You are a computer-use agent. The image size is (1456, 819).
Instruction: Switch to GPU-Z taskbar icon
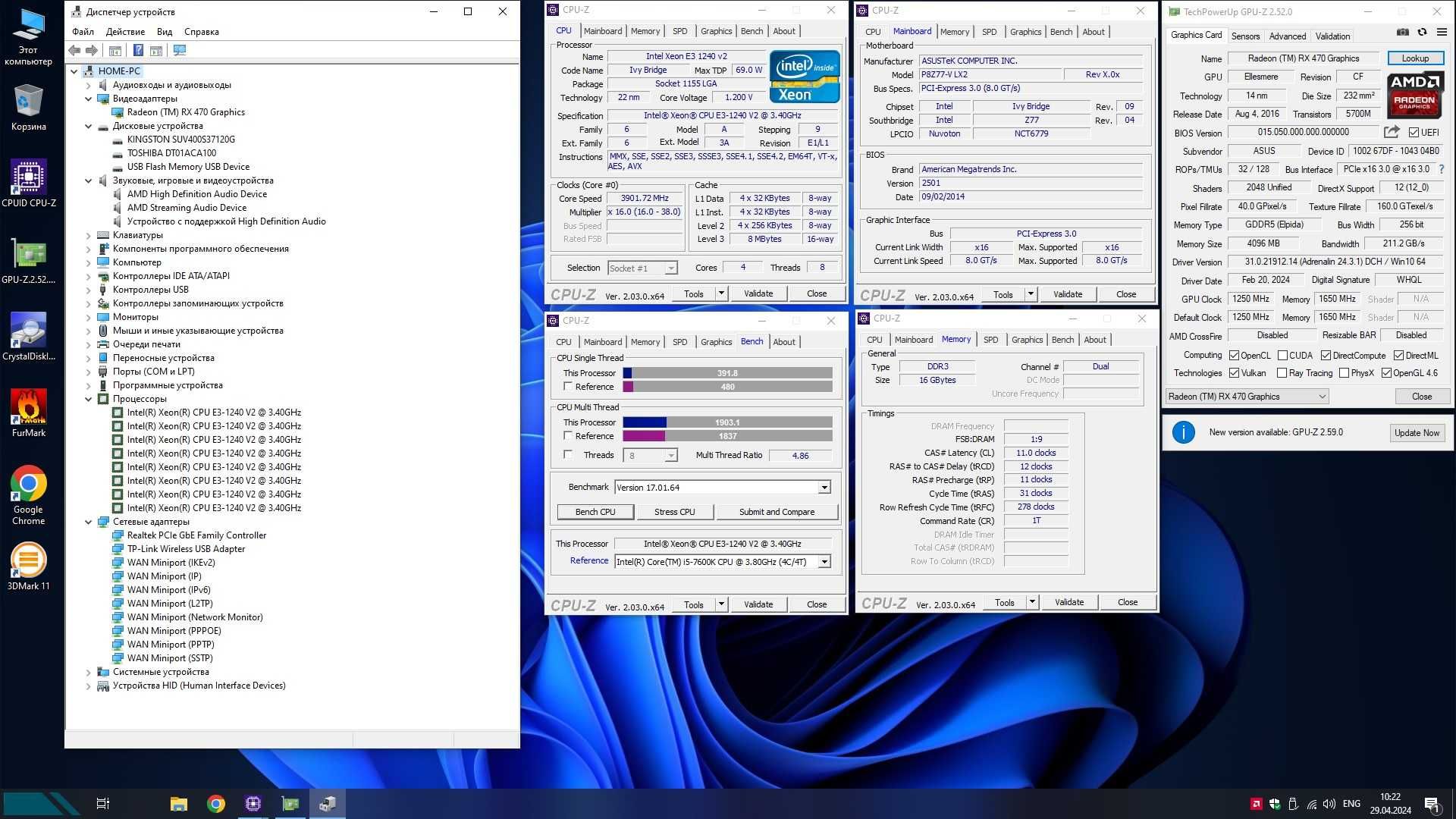290,804
